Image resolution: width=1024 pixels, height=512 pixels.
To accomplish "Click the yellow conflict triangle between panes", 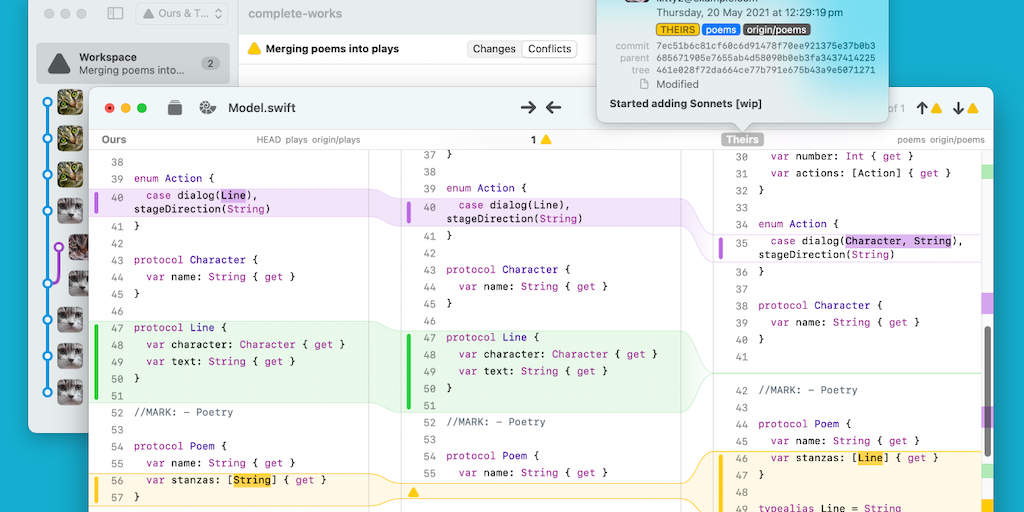I will (x=413, y=492).
